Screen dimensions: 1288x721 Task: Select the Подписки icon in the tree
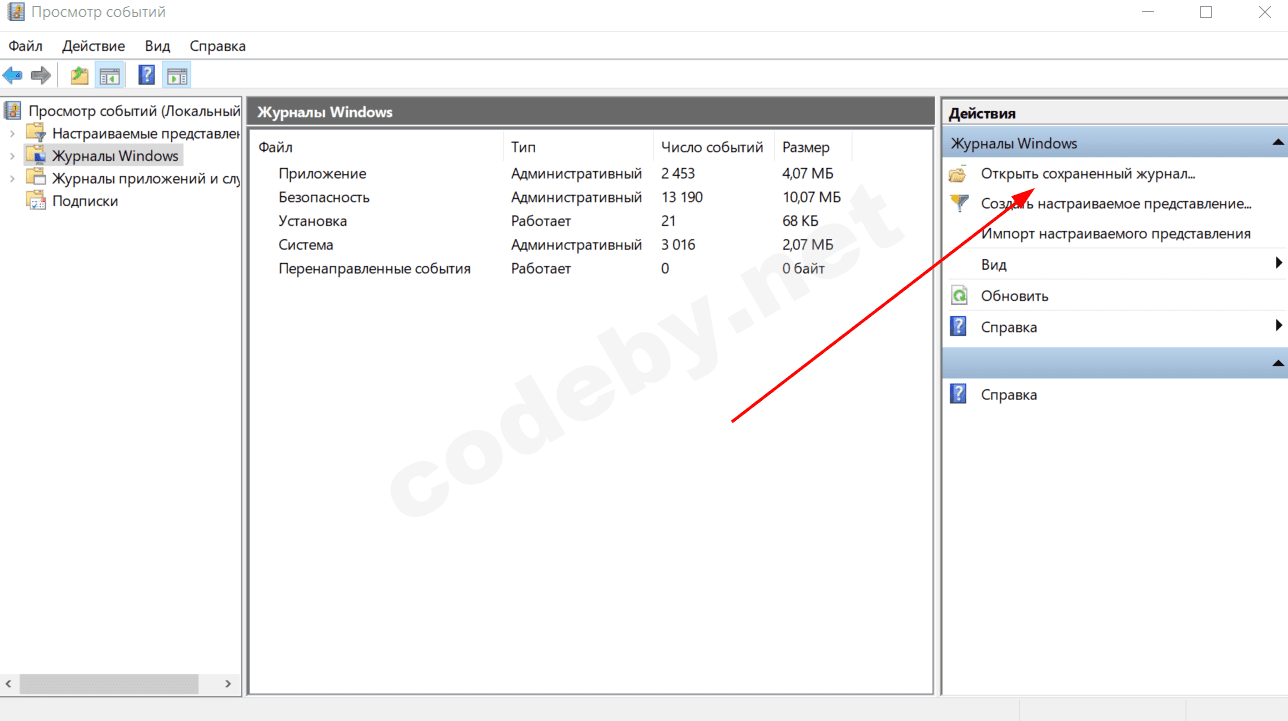[36, 201]
